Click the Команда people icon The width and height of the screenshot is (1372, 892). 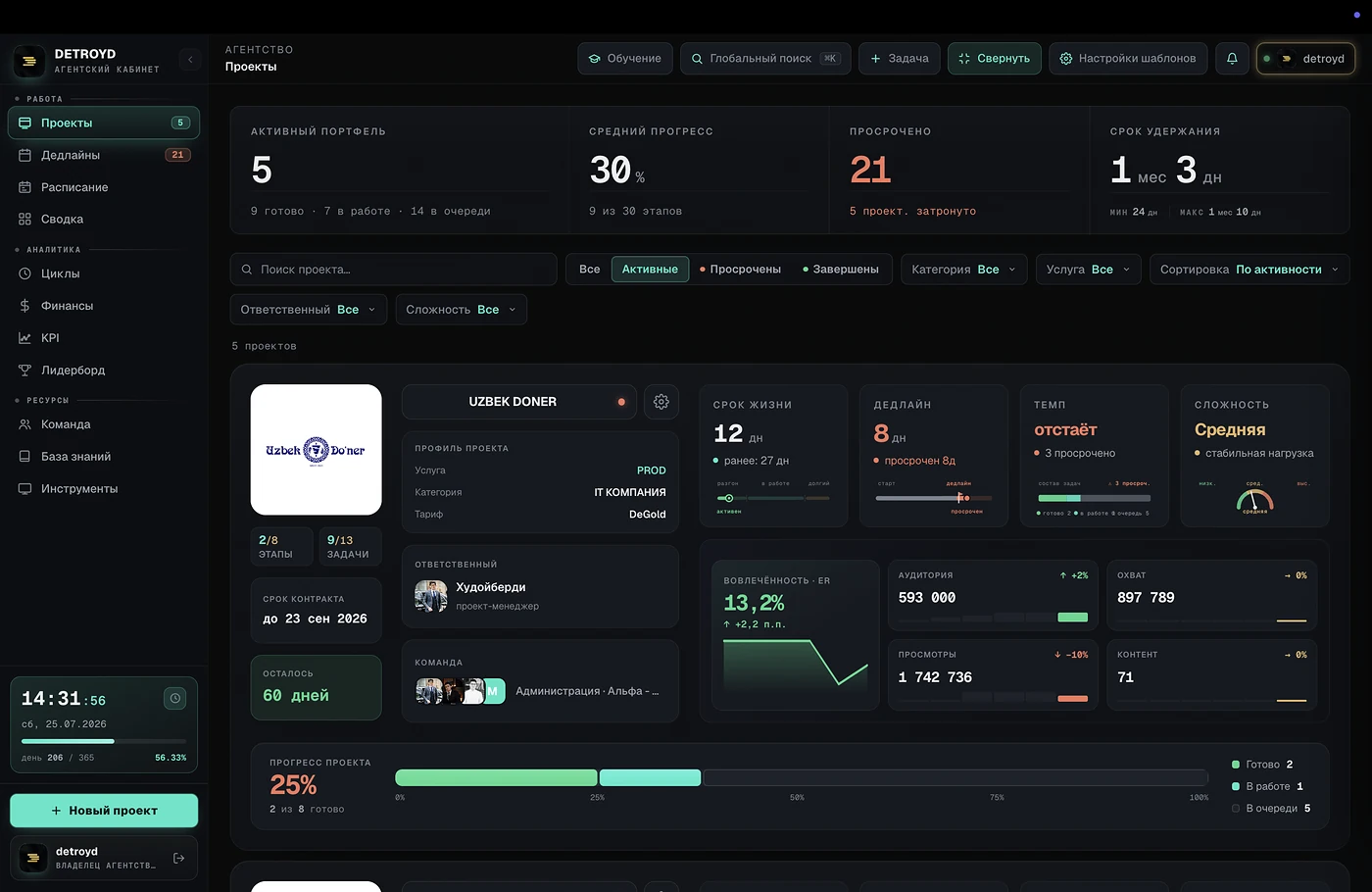(25, 424)
